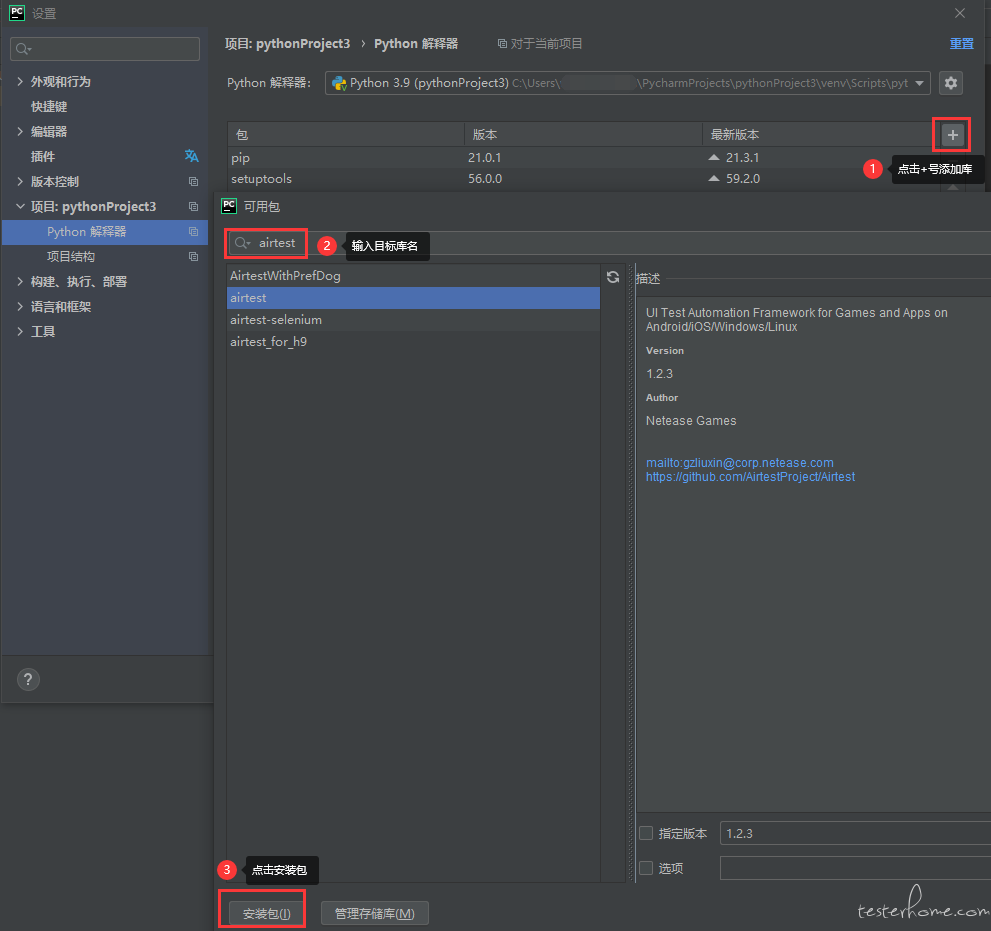
Task: Open the interpreter gear settings icon
Action: pos(951,83)
